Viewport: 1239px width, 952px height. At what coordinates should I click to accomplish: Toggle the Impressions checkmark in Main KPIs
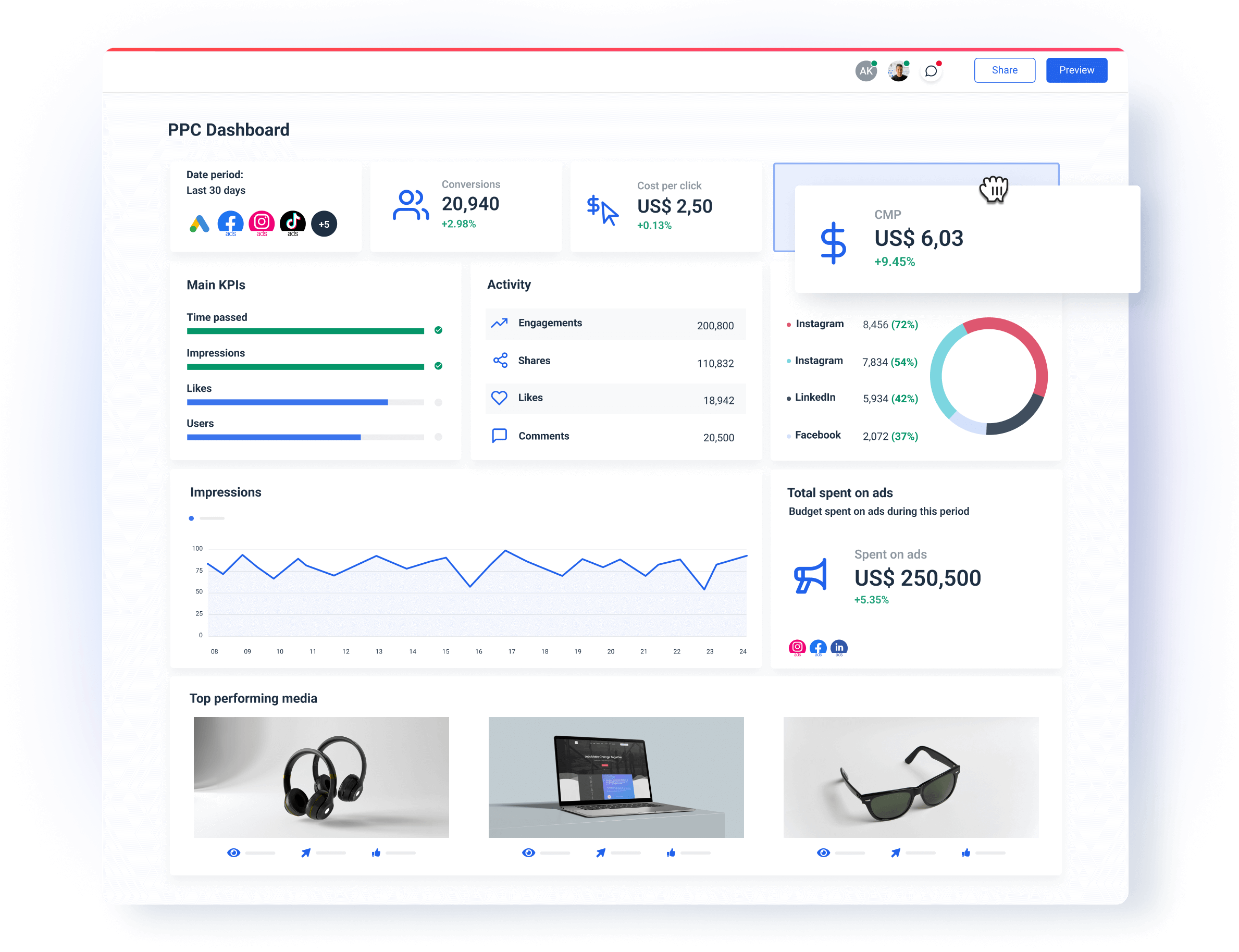[438, 366]
